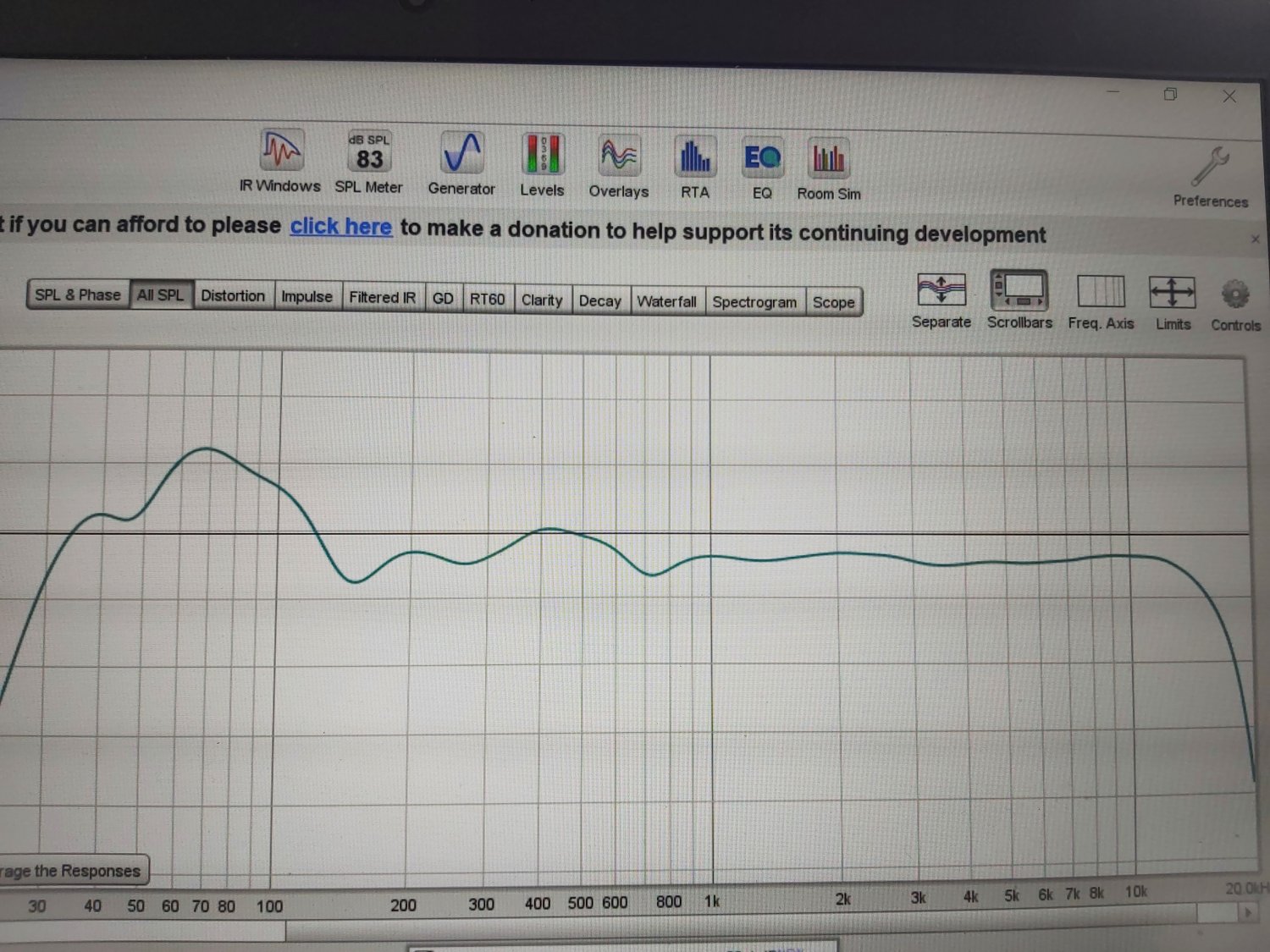Switch to the All SPL tab

[161, 295]
